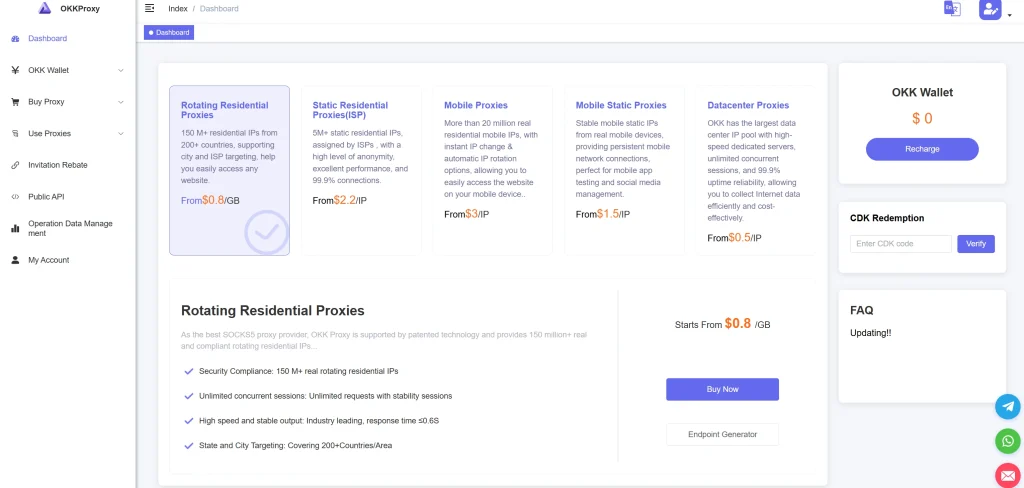Expand the Use Proxies submenu
The width and height of the screenshot is (1024, 488).
[67, 133]
